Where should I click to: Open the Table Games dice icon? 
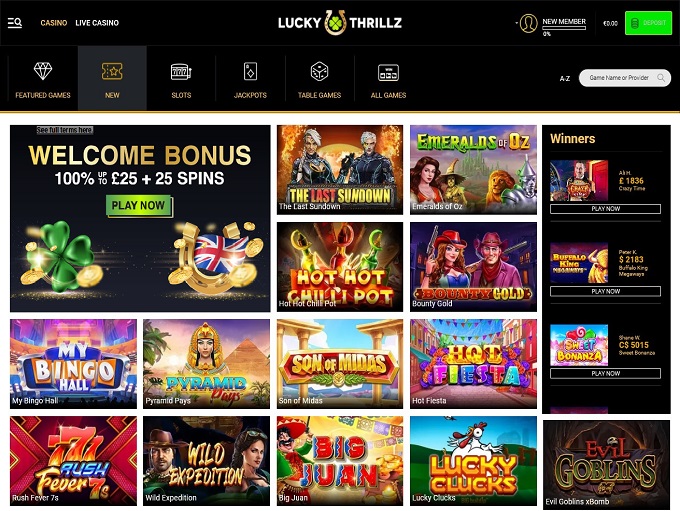click(x=319, y=72)
